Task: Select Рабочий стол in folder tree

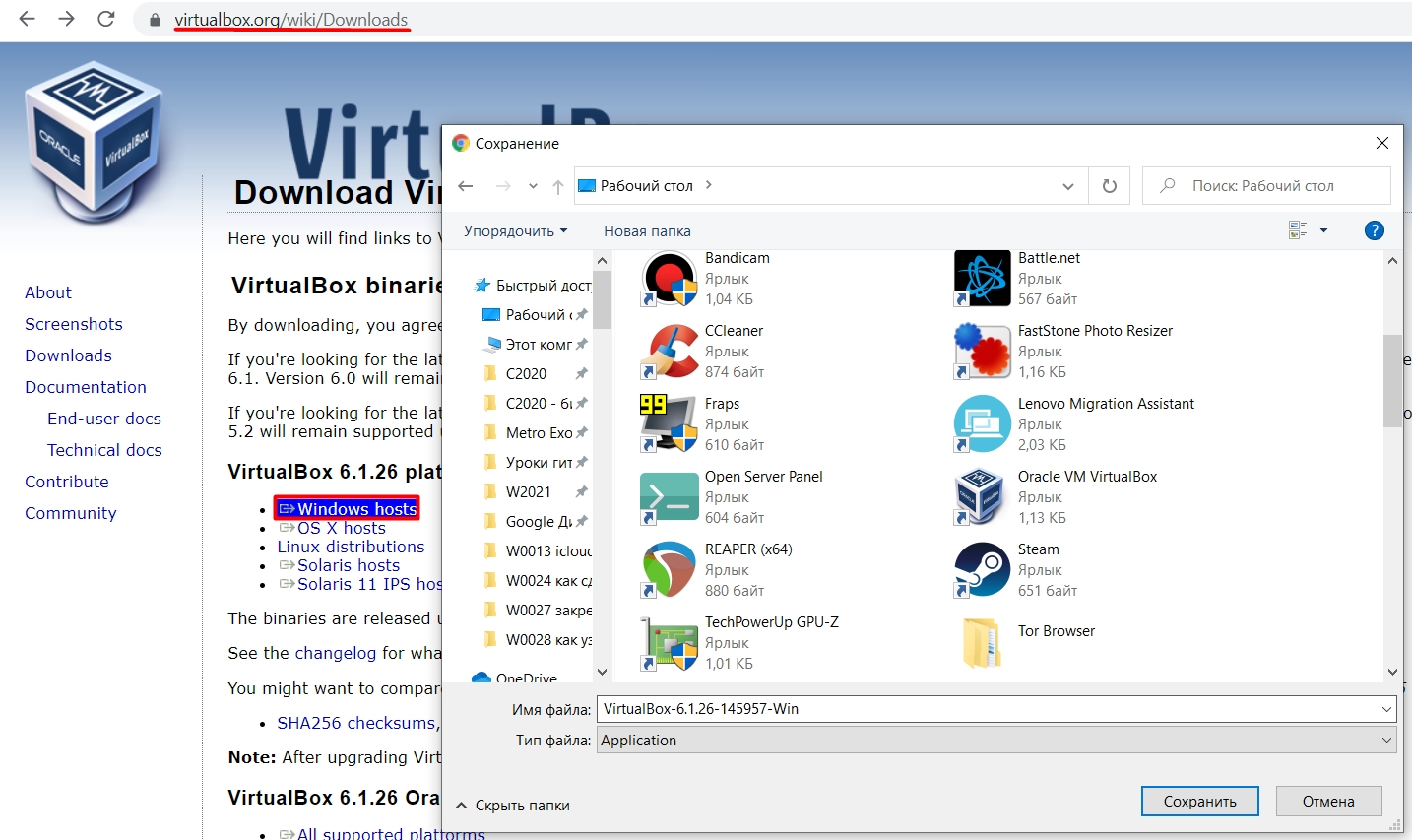Action: click(537, 315)
